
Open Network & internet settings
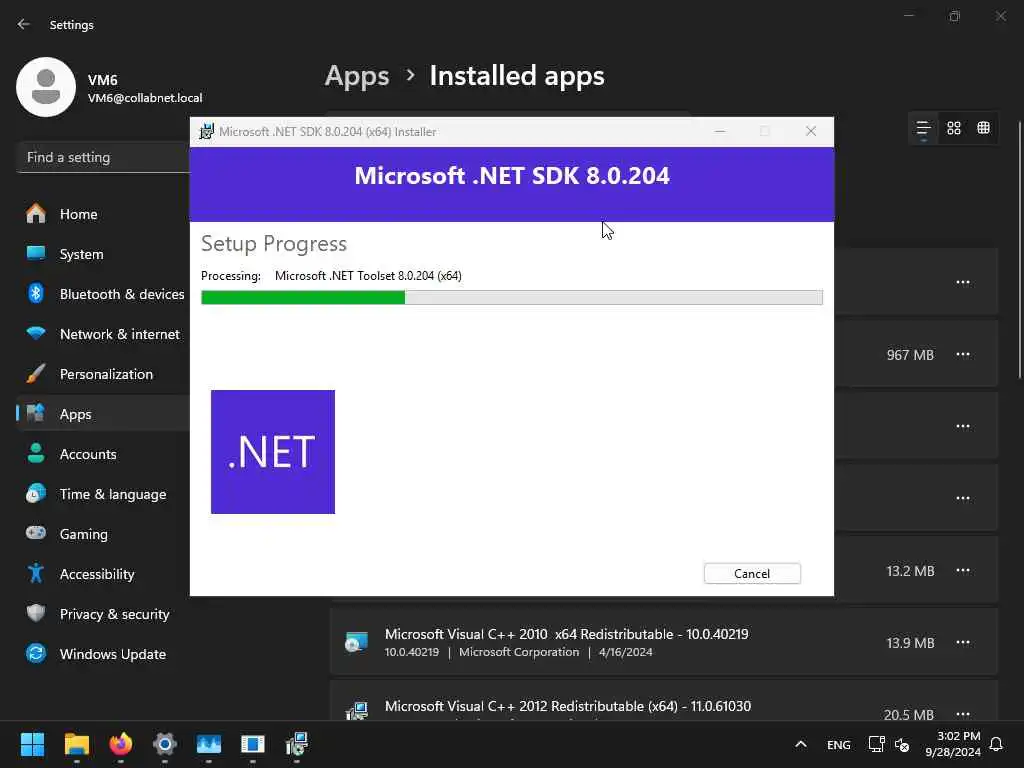tap(103, 334)
